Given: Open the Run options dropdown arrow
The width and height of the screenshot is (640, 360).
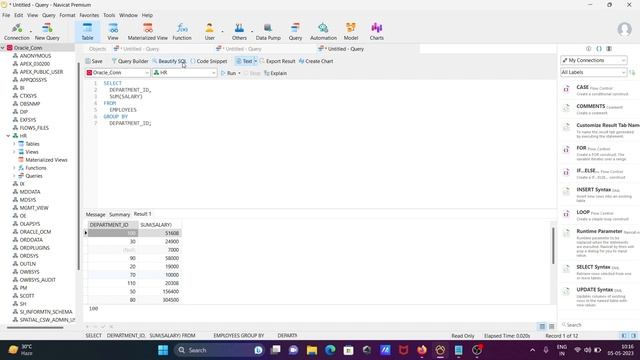Looking at the screenshot, I should tap(239, 73).
